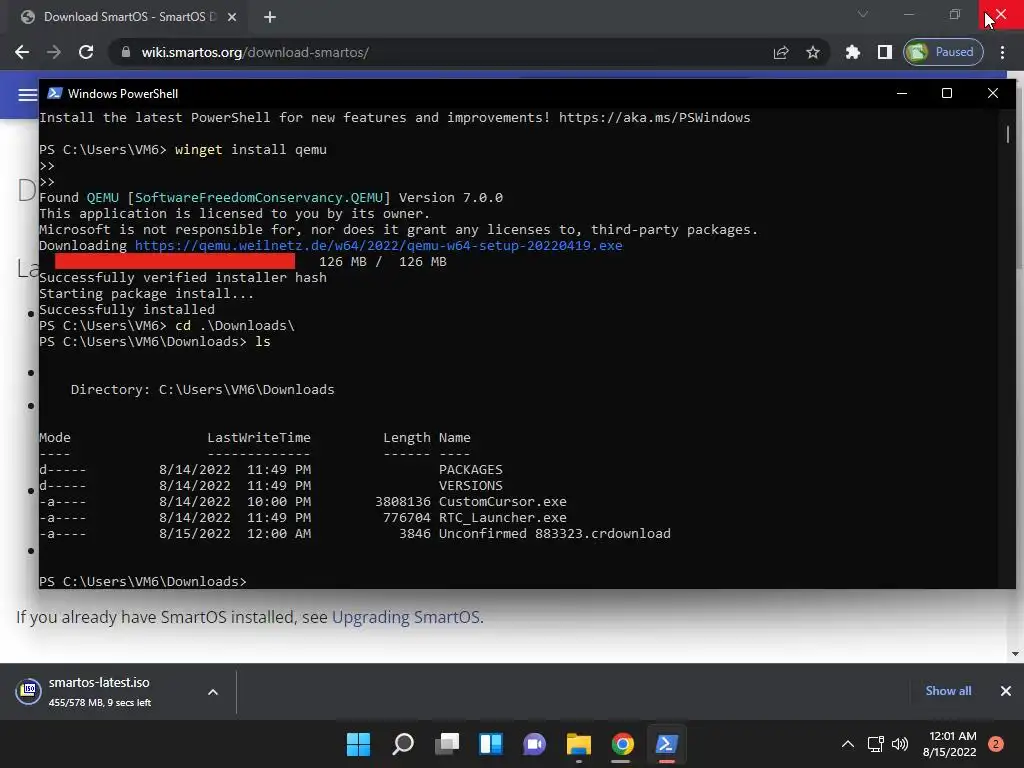Open a new Chrome tab
The image size is (1024, 768).
pos(270,17)
